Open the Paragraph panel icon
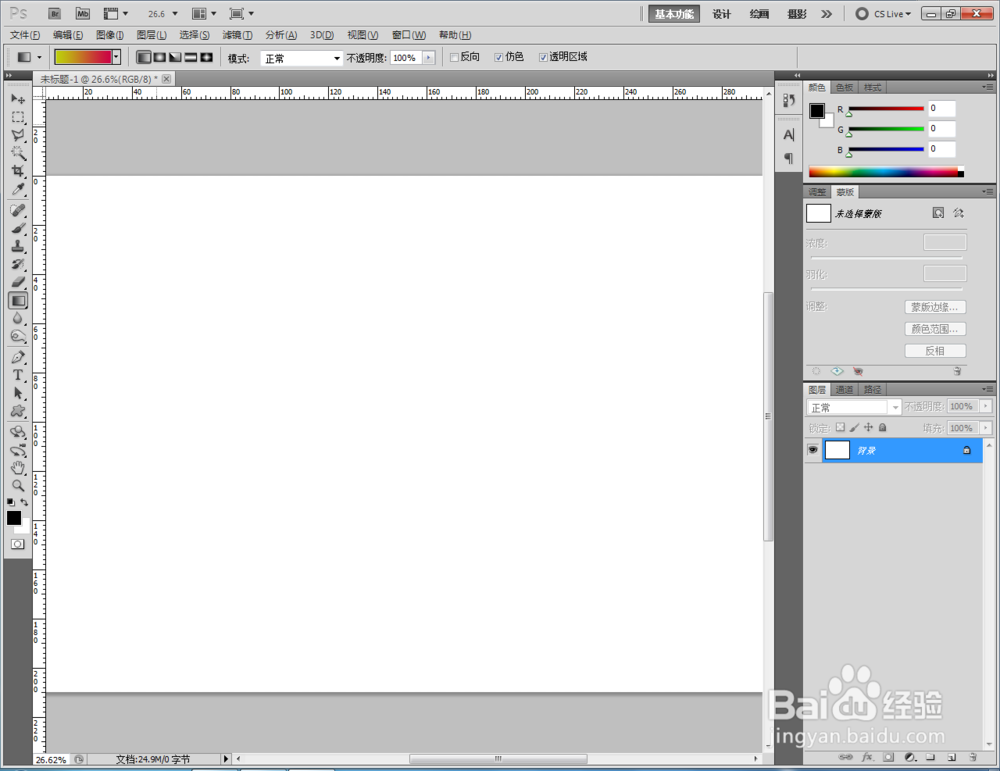 (x=788, y=158)
